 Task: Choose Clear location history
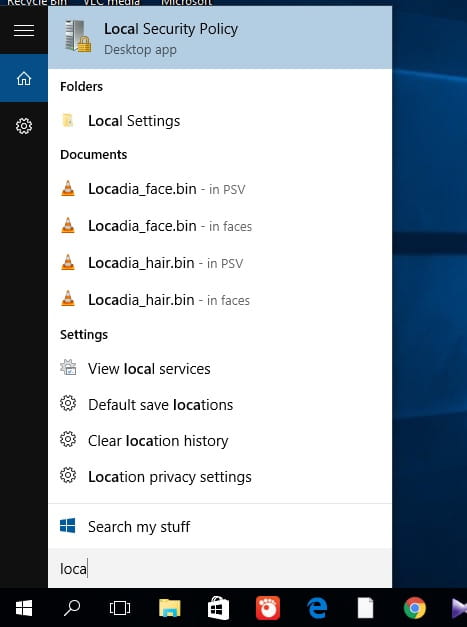220,441
